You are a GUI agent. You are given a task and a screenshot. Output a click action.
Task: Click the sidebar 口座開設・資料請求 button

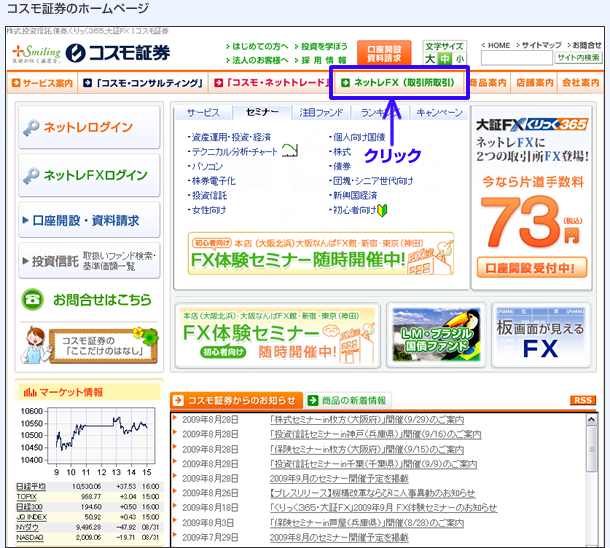coord(89,221)
